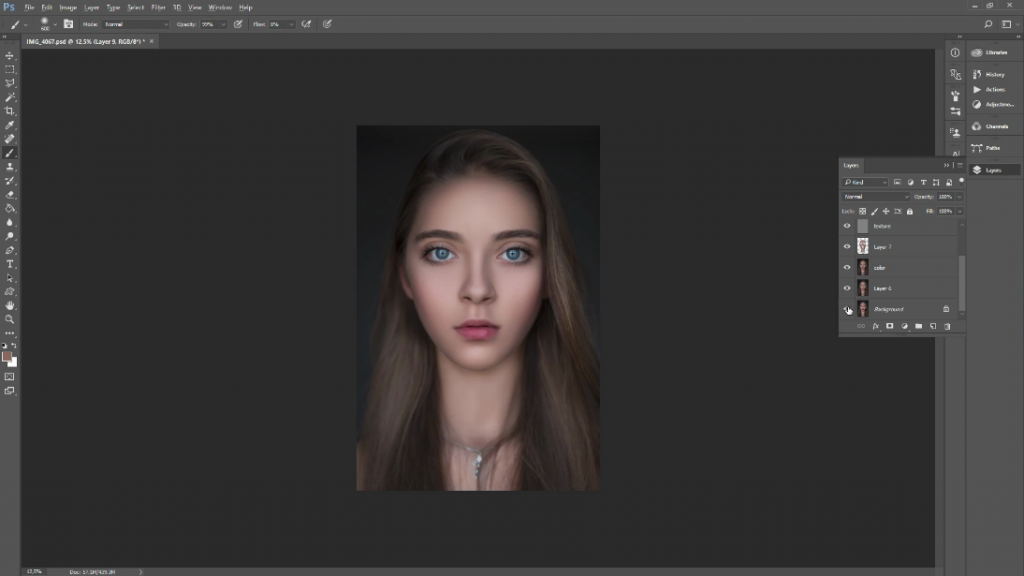Hide the color layer
This screenshot has height=576, width=1024.
coord(846,267)
